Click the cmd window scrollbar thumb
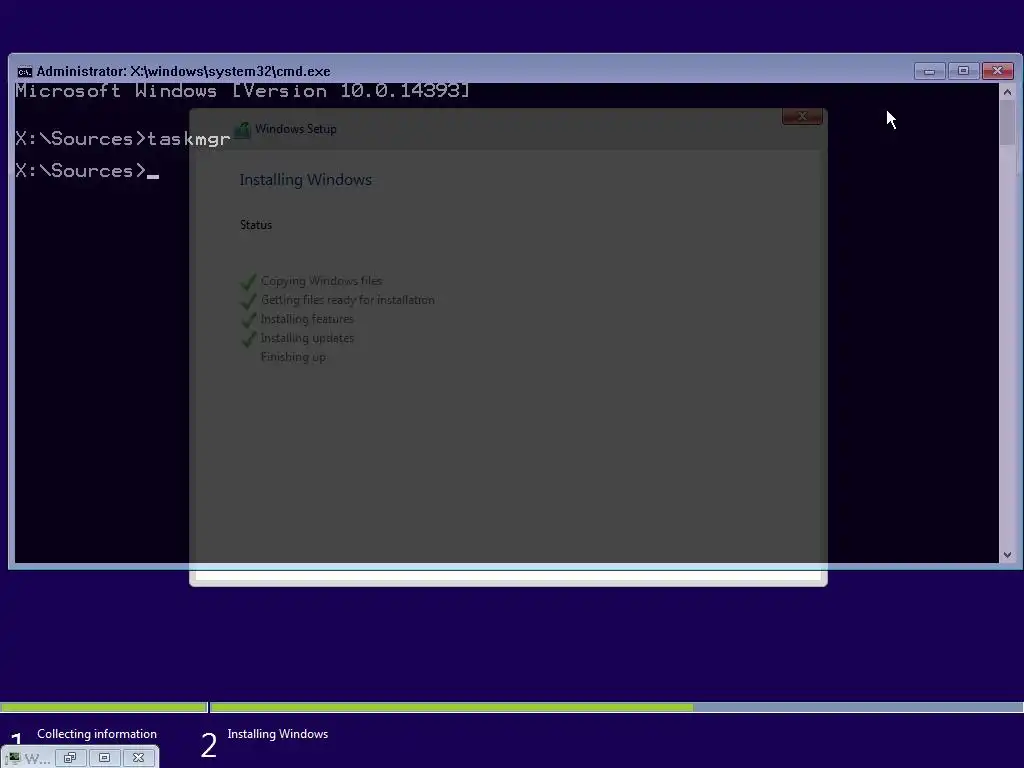The height and width of the screenshot is (768, 1024). tap(1007, 123)
